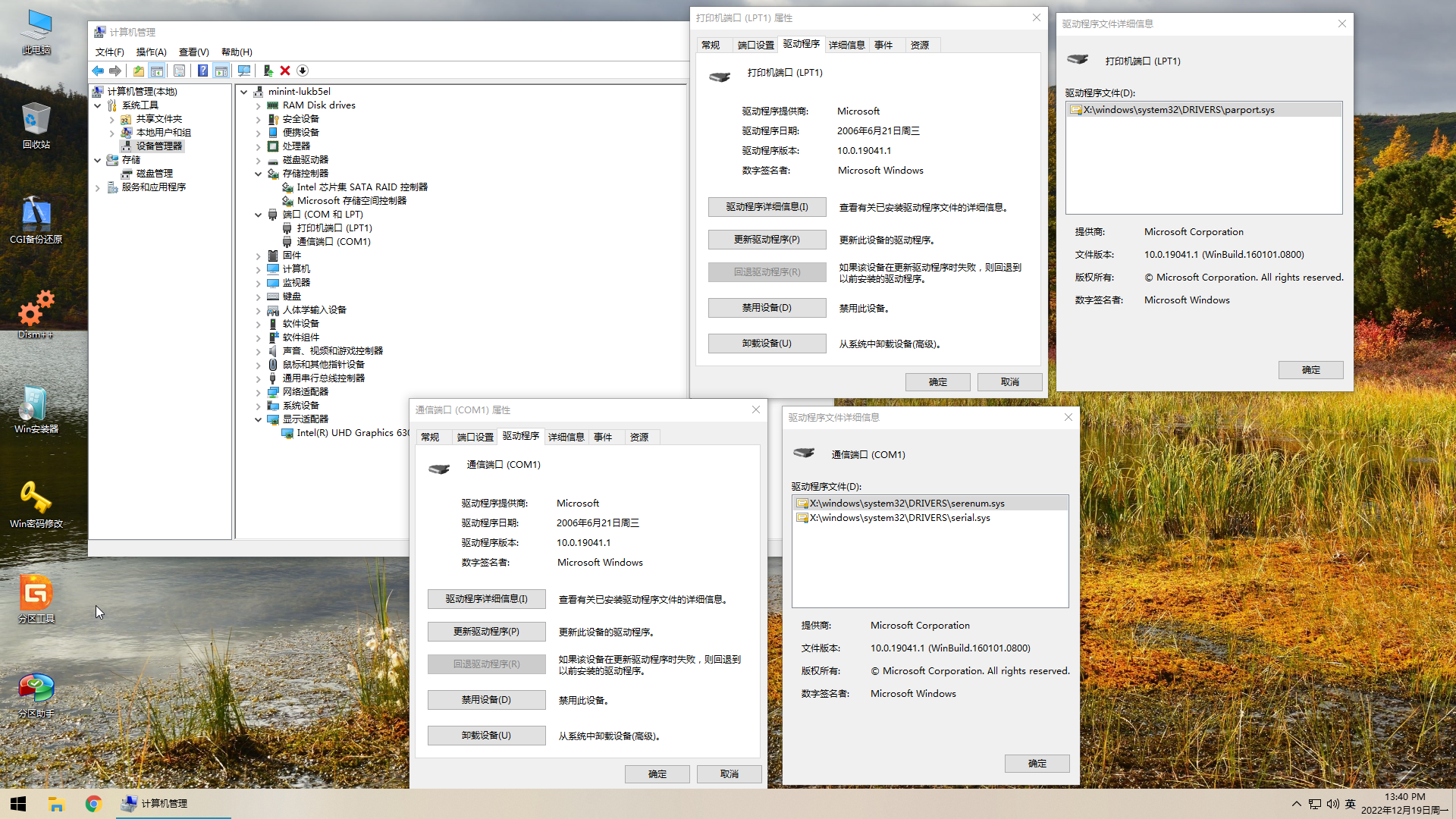Image resolution: width=1456 pixels, height=819 pixels.
Task: Expand the 磁盘驱动器 device category
Action: (x=258, y=160)
